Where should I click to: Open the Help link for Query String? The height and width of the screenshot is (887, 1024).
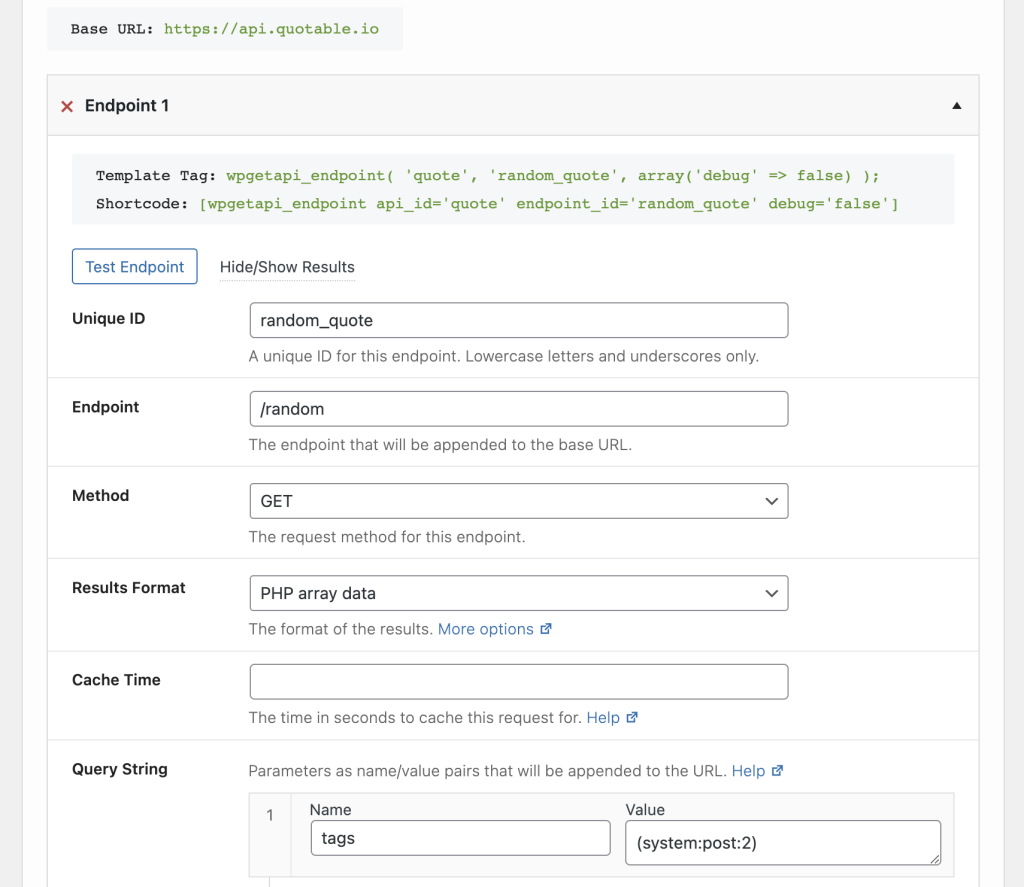750,770
